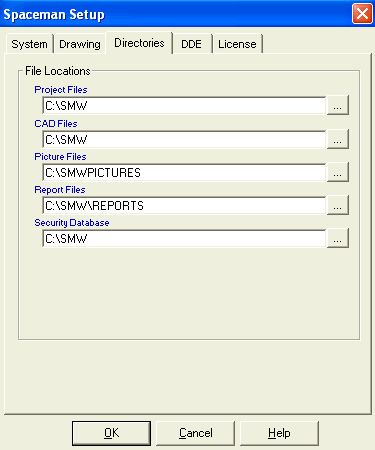Viewport: 375px width, 450px height.
Task: Click the Project Files path field
Action: pos(184,106)
